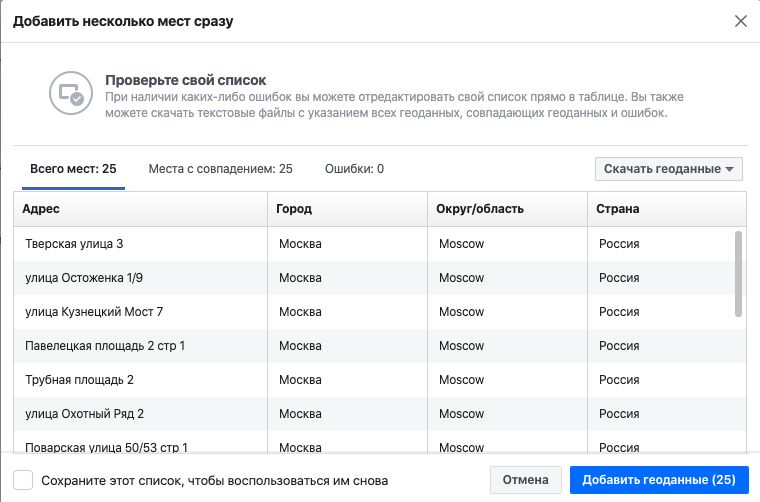Enable saving this list for reuse
The image size is (760, 502).
[23, 480]
